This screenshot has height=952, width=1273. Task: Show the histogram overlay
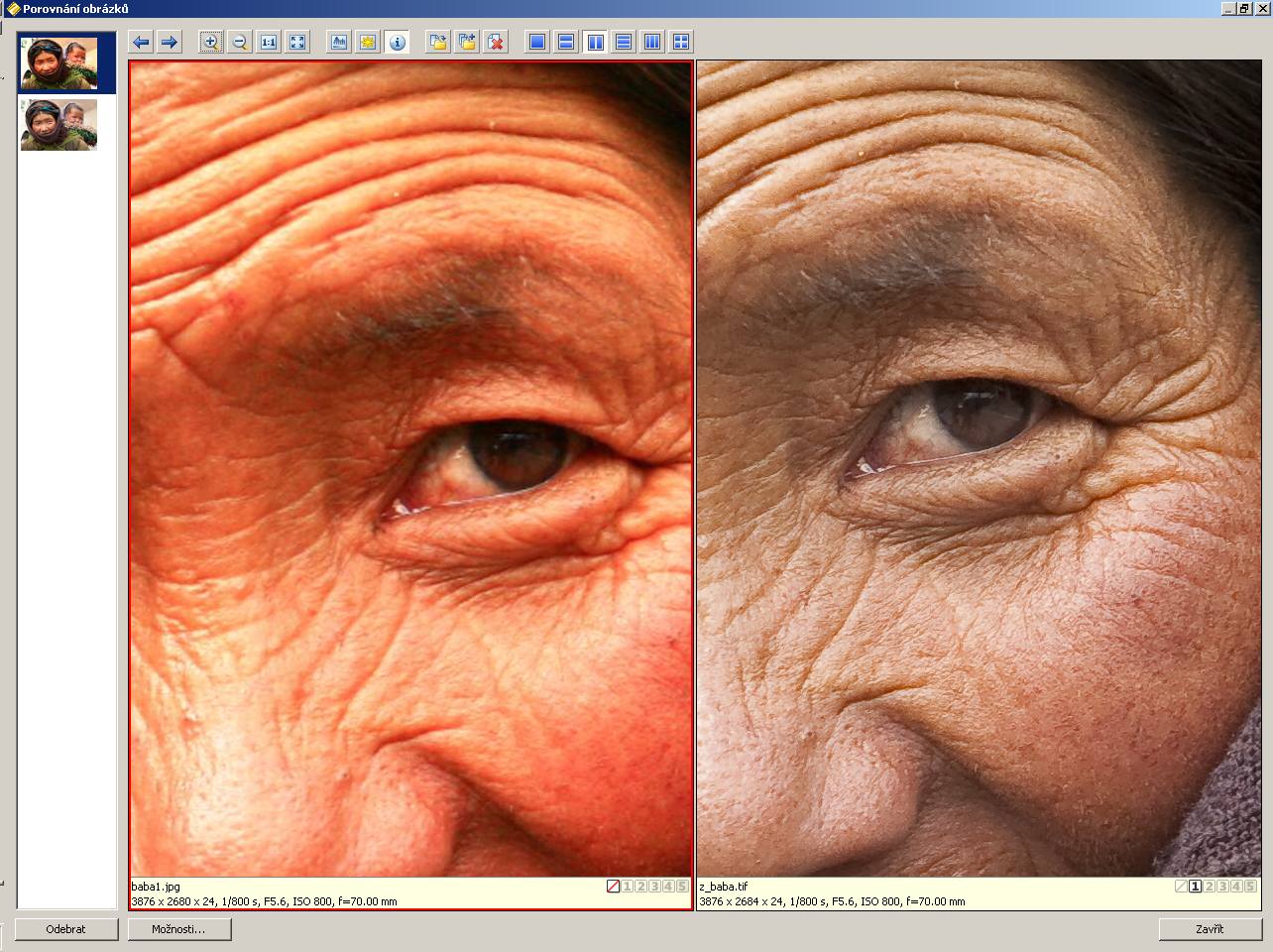pyautogui.click(x=339, y=42)
